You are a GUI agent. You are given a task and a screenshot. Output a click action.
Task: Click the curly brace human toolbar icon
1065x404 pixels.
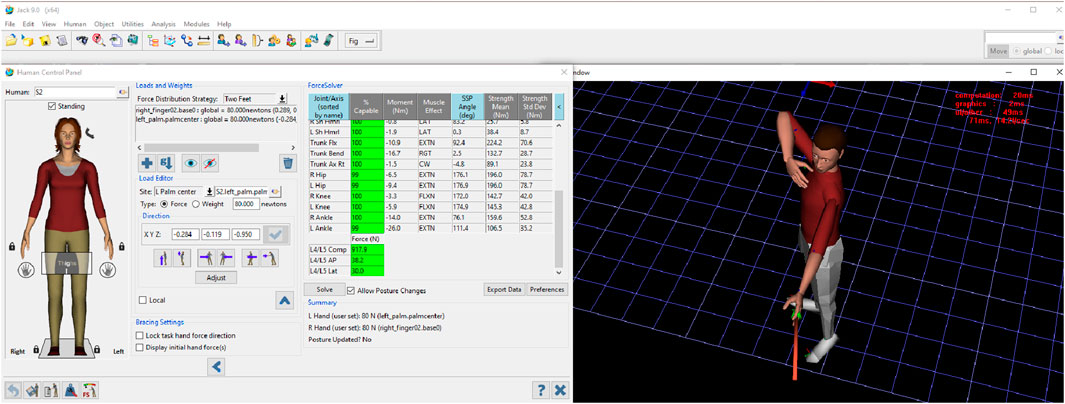click(257, 41)
